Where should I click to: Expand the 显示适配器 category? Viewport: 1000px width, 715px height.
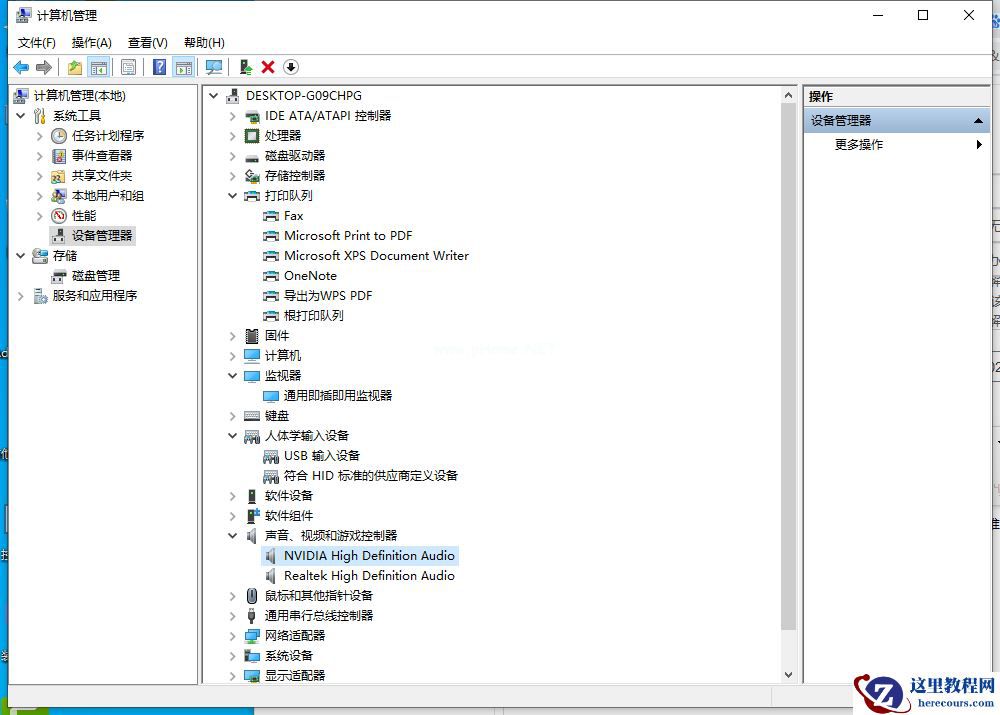pos(232,675)
